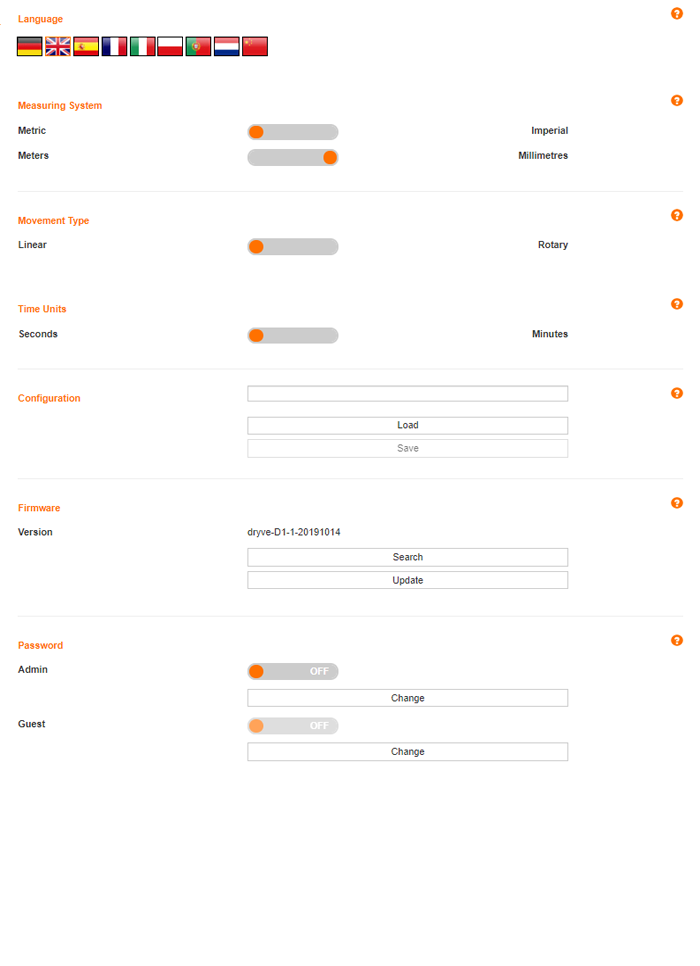Image resolution: width=700 pixels, height=966 pixels.
Task: Click the Configuration file input field
Action: [x=407, y=394]
